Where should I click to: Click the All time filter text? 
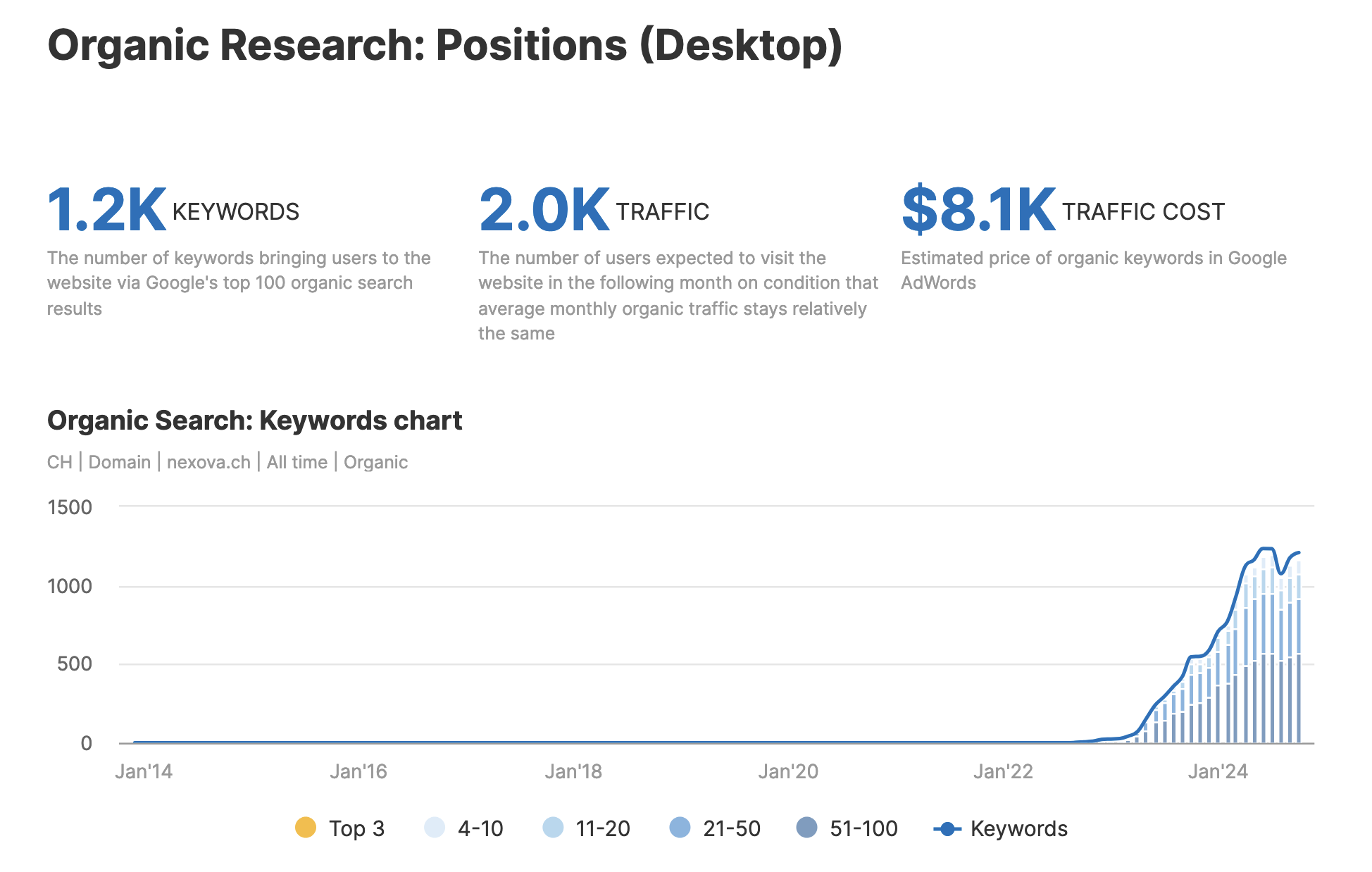[297, 462]
